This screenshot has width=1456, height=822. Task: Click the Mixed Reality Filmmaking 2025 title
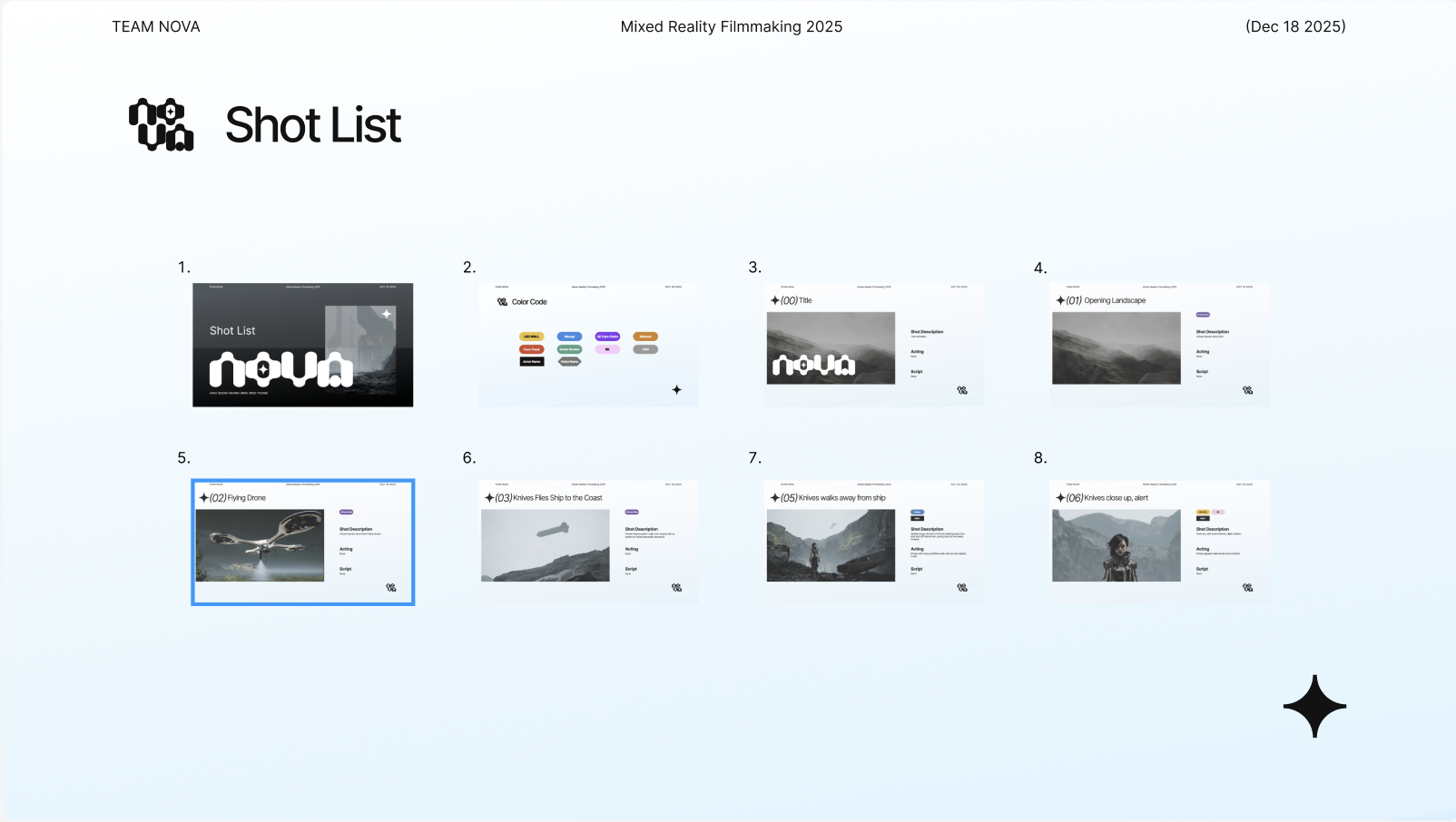coord(732,27)
